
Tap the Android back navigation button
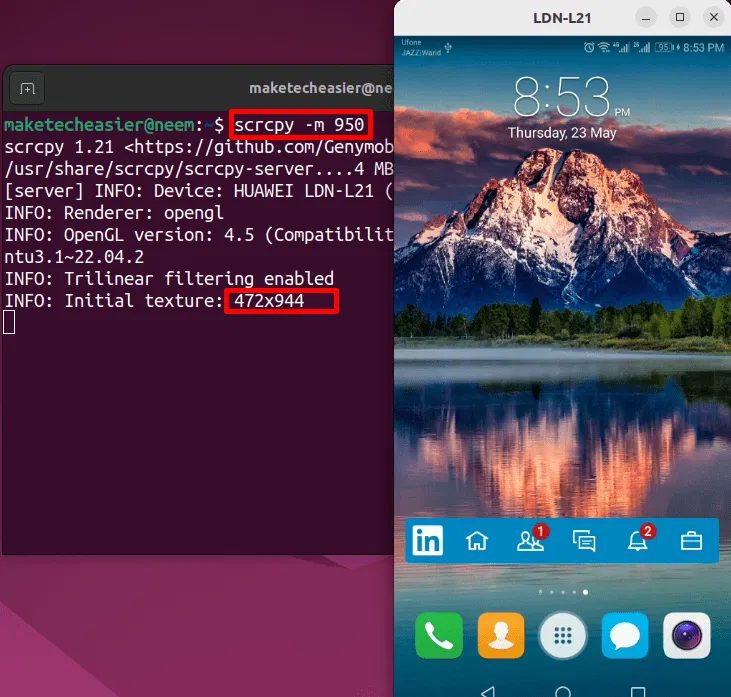[x=488, y=691]
